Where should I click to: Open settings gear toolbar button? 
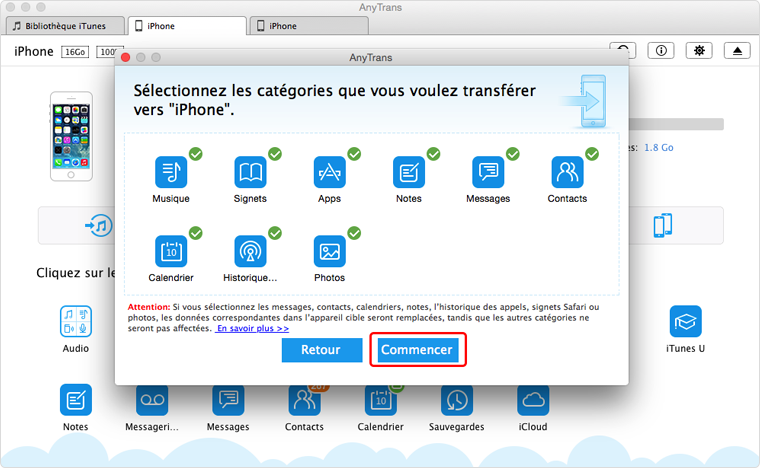699,50
